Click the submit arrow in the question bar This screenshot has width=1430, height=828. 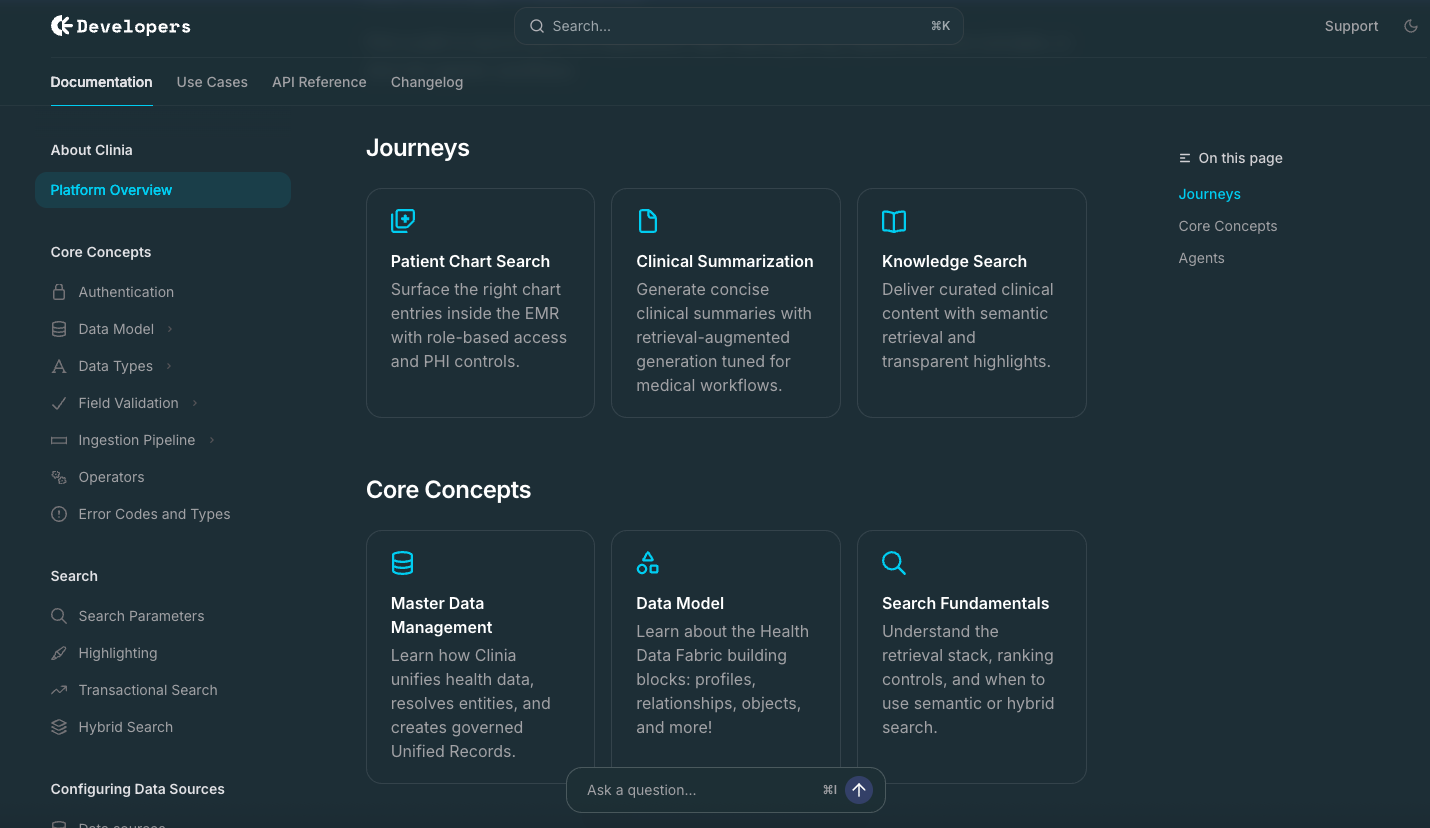pyautogui.click(x=859, y=790)
